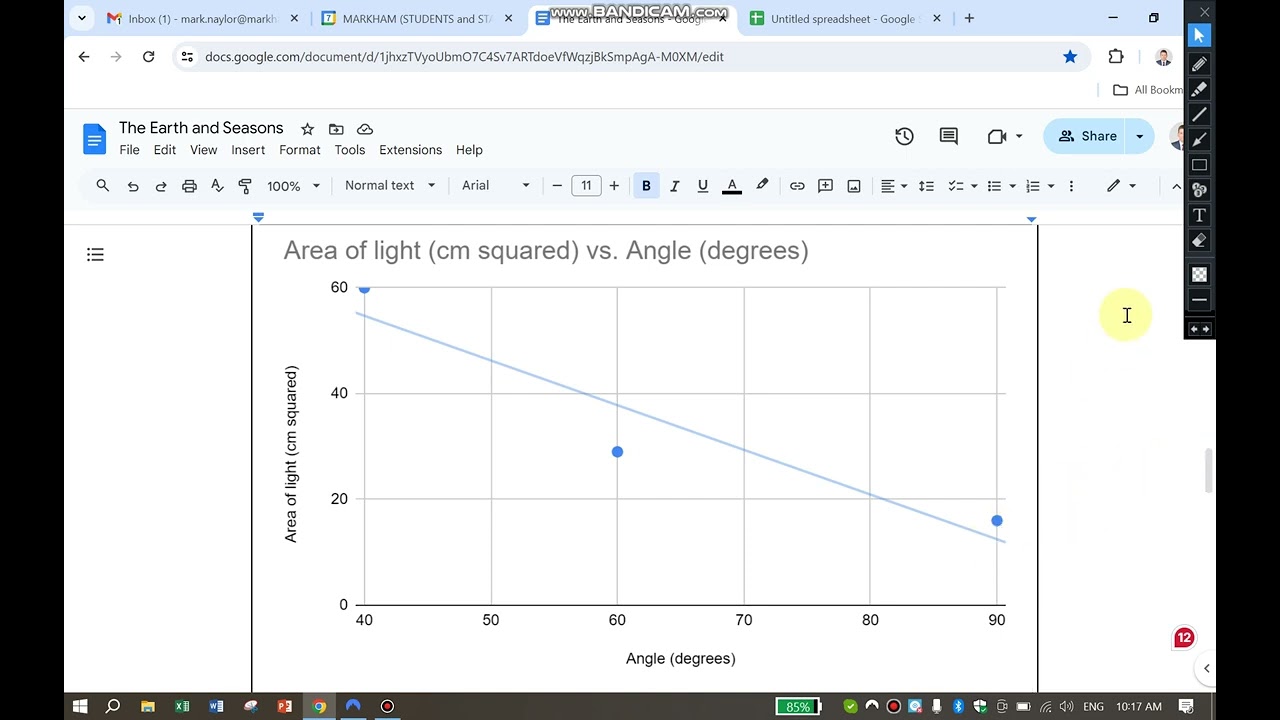Toggle numbered list formatting
Viewport: 1280px width, 720px height.
click(x=1033, y=186)
